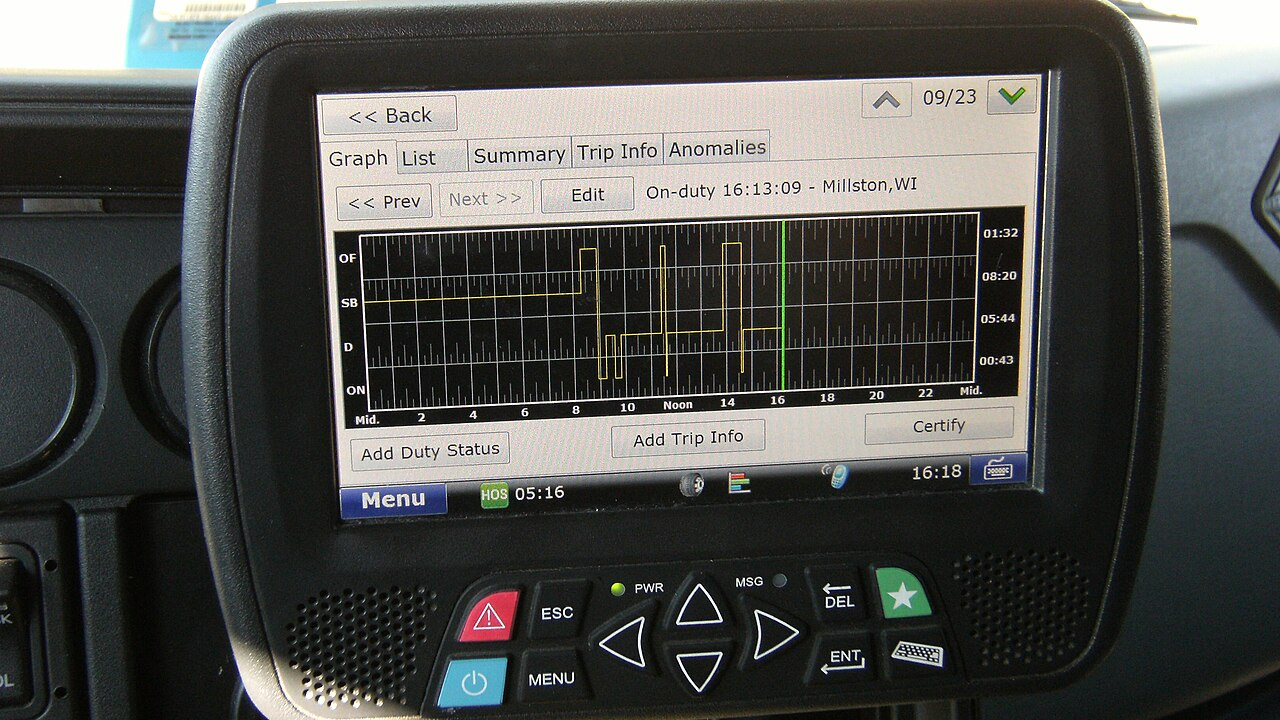Tap the Add Duty Status button
Image resolution: width=1280 pixels, height=720 pixels.
point(430,452)
